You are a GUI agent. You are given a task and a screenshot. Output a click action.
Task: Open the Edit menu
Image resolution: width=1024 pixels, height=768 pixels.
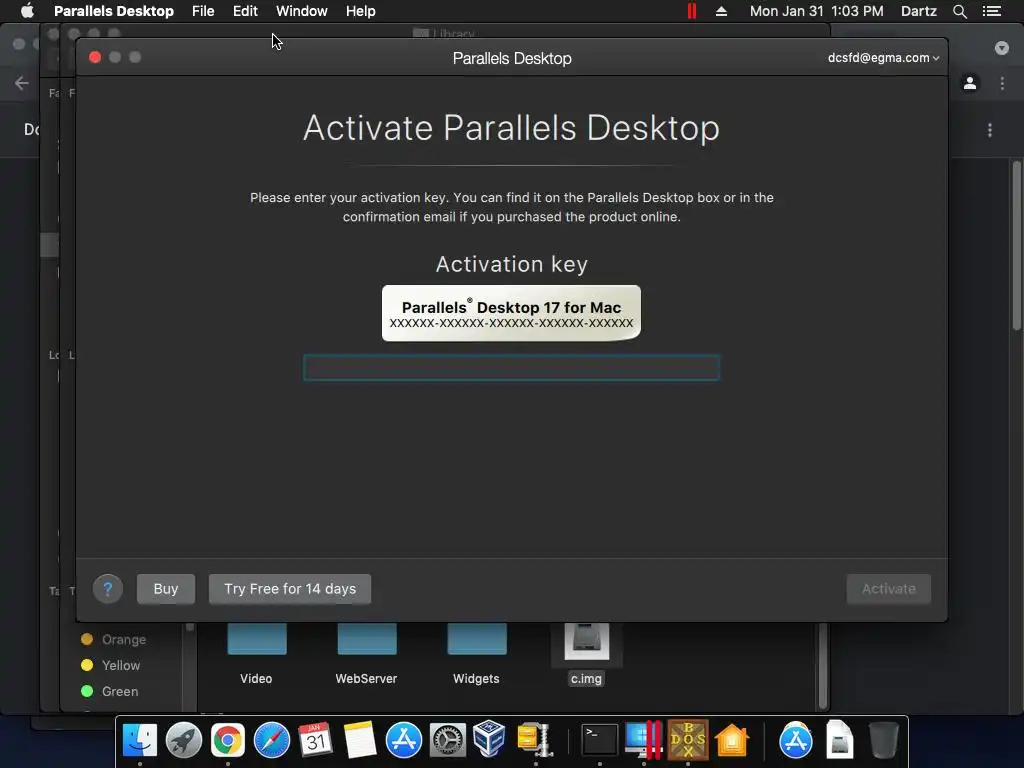[245, 11]
